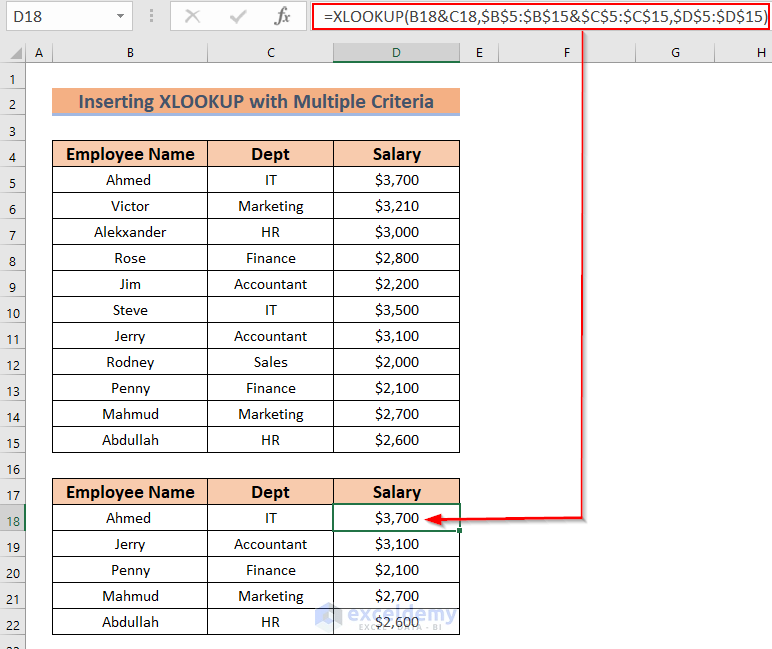
Task: Click the top table 'Employee Name' header
Action: (130, 154)
